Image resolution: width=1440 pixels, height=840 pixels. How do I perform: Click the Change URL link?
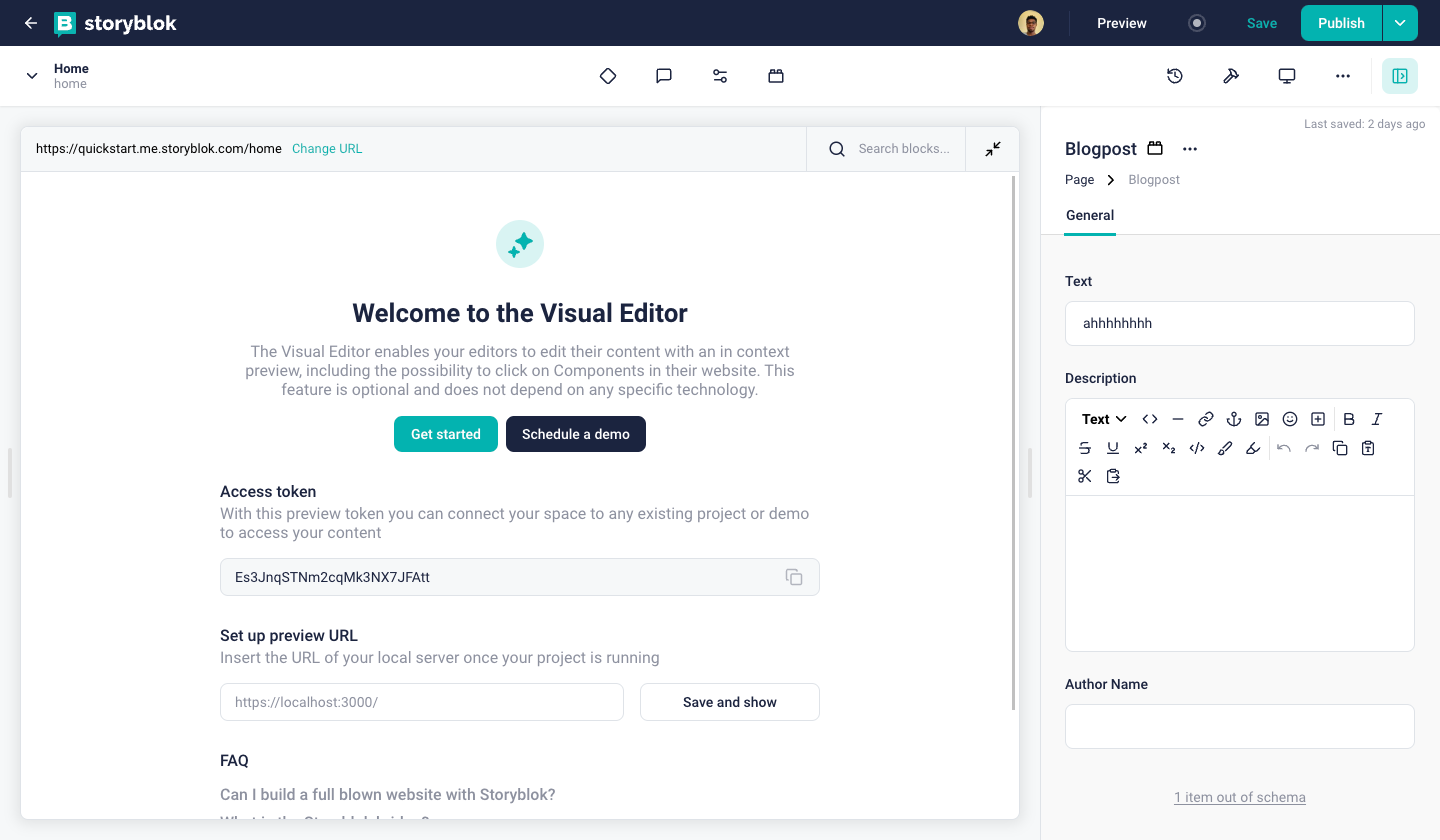[327, 149]
